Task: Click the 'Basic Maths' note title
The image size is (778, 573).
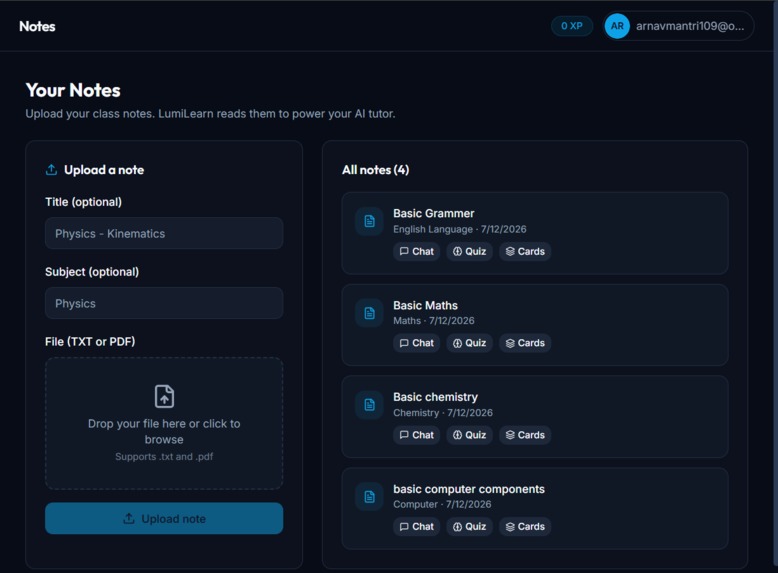Action: pos(425,305)
